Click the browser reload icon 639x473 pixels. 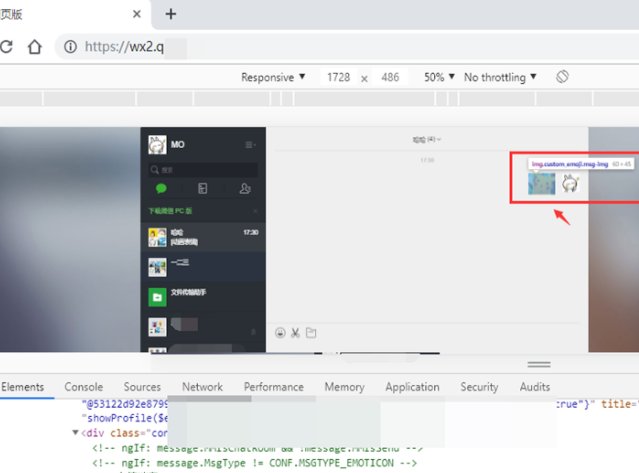point(6,46)
